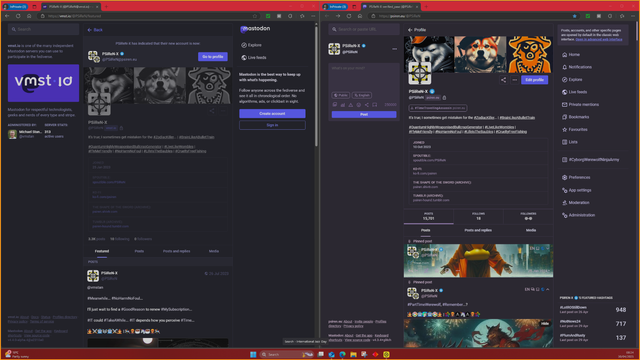
Task: Click Go to profile in the left window
Action: point(213,57)
